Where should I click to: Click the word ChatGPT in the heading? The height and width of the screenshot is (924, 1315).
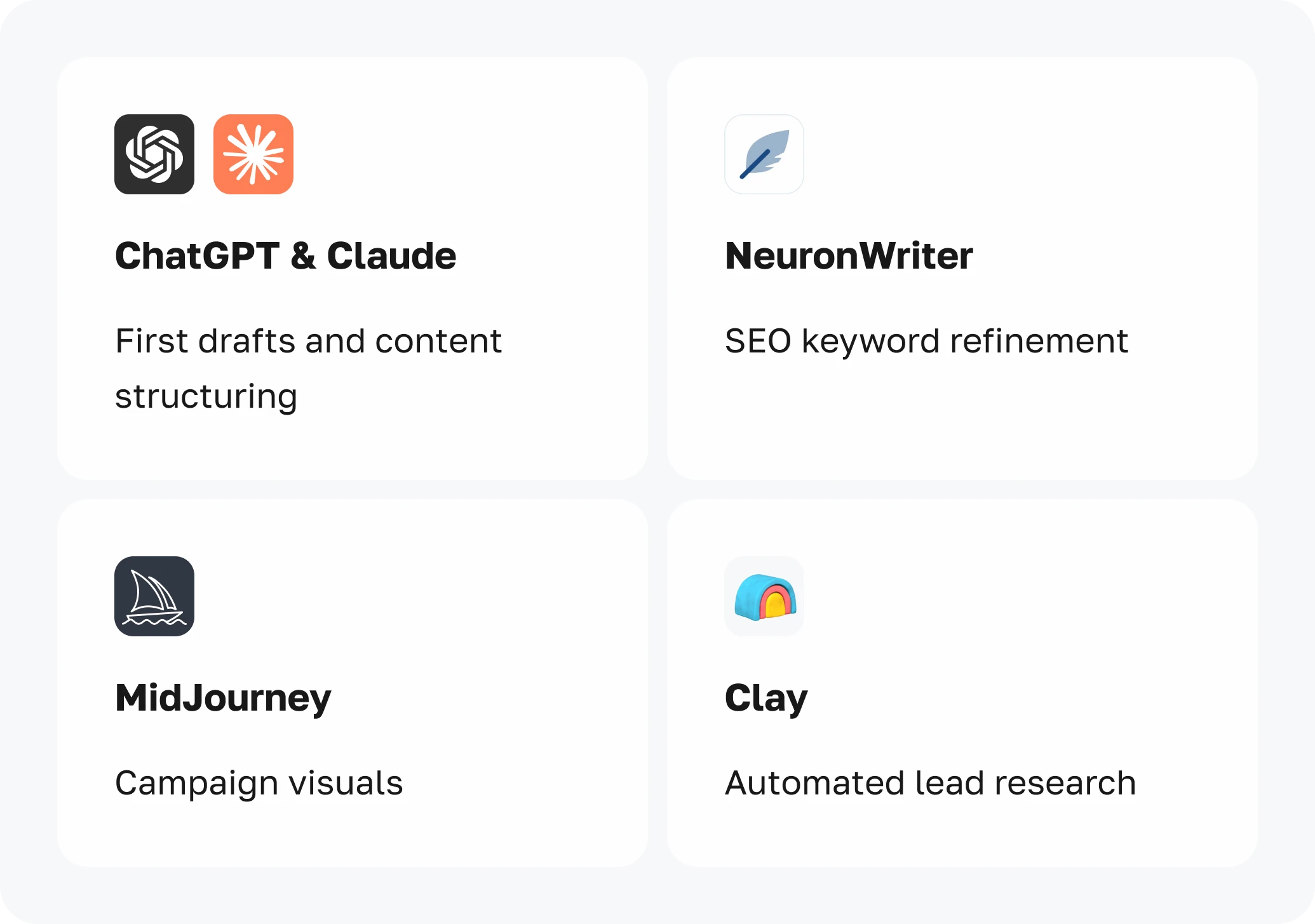point(197,256)
